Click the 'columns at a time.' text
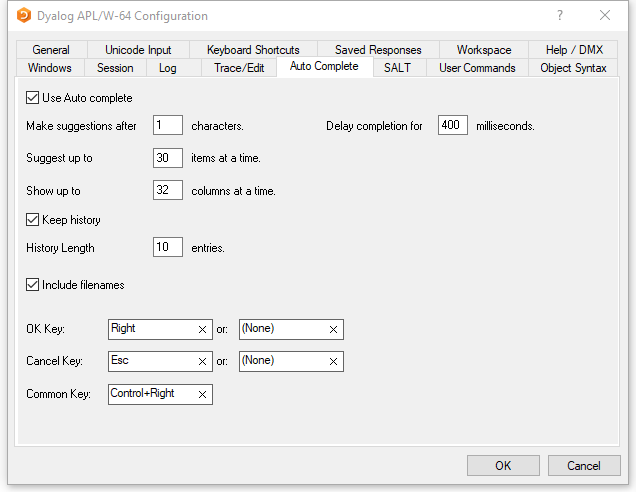 point(233,191)
